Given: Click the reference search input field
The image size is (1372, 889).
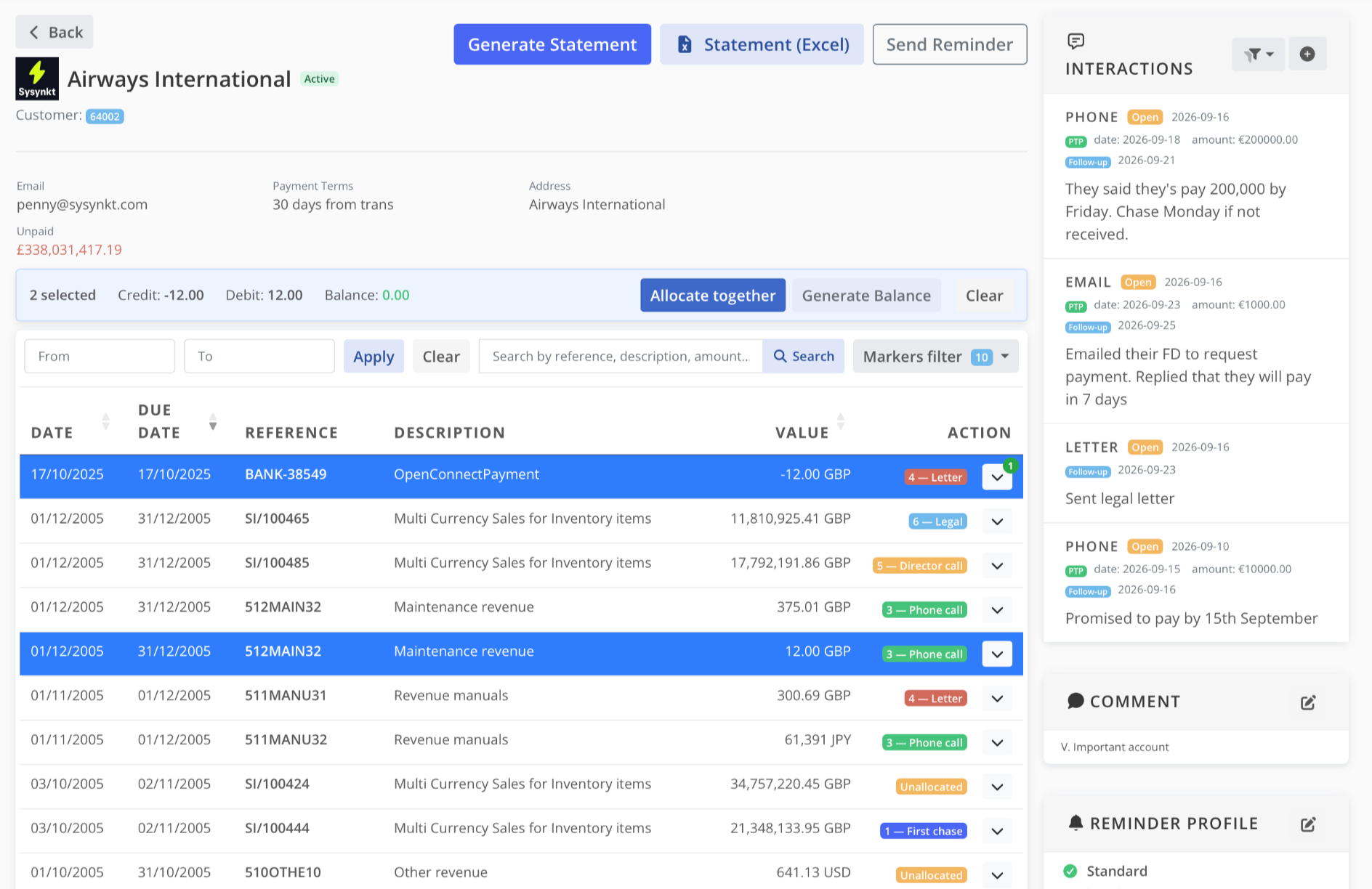Looking at the screenshot, I should point(621,357).
